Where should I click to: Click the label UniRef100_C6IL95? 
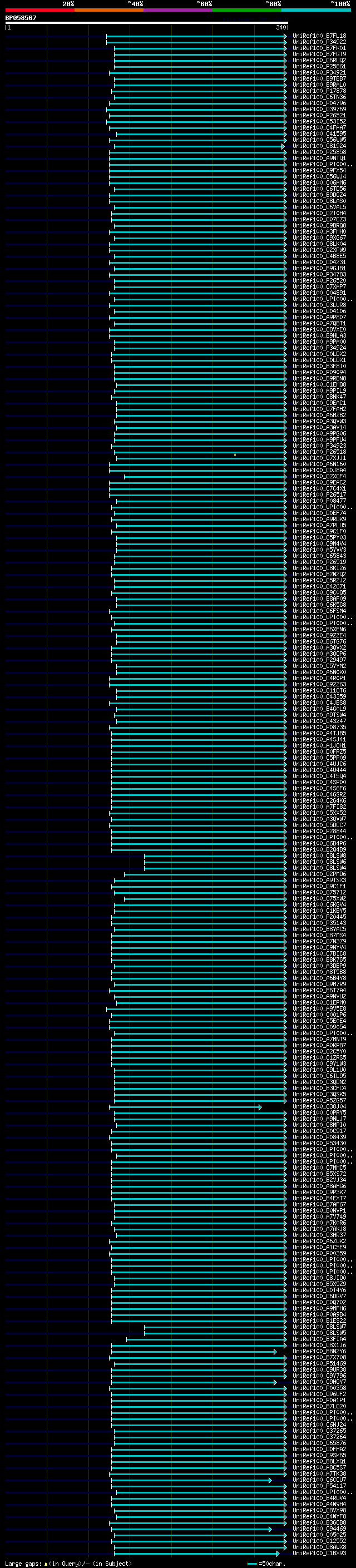[319, 1076]
